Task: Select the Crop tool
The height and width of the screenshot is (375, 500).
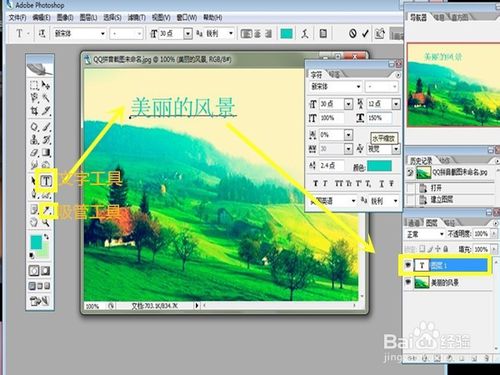Action: (x=34, y=110)
